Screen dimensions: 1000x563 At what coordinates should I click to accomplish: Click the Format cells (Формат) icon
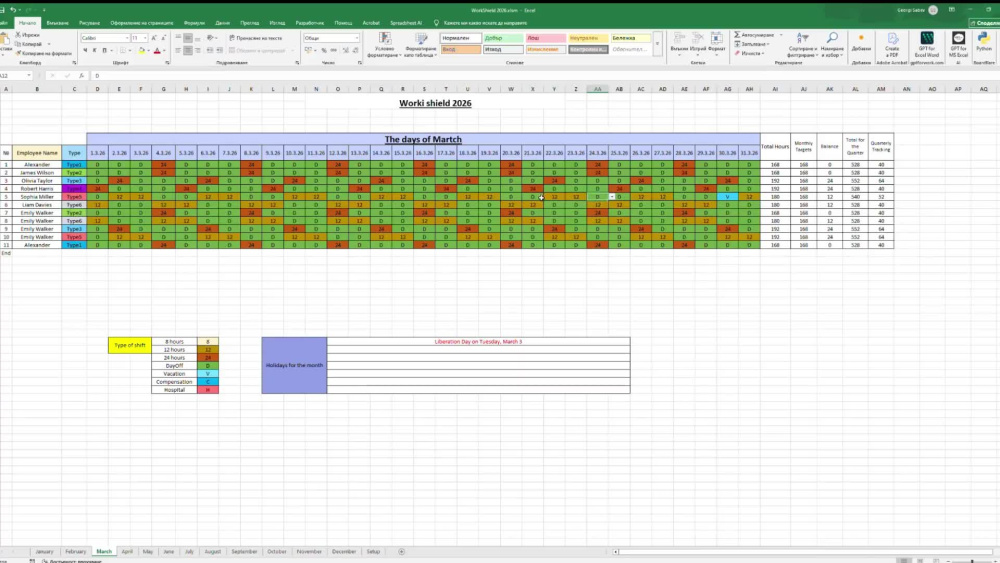click(716, 41)
